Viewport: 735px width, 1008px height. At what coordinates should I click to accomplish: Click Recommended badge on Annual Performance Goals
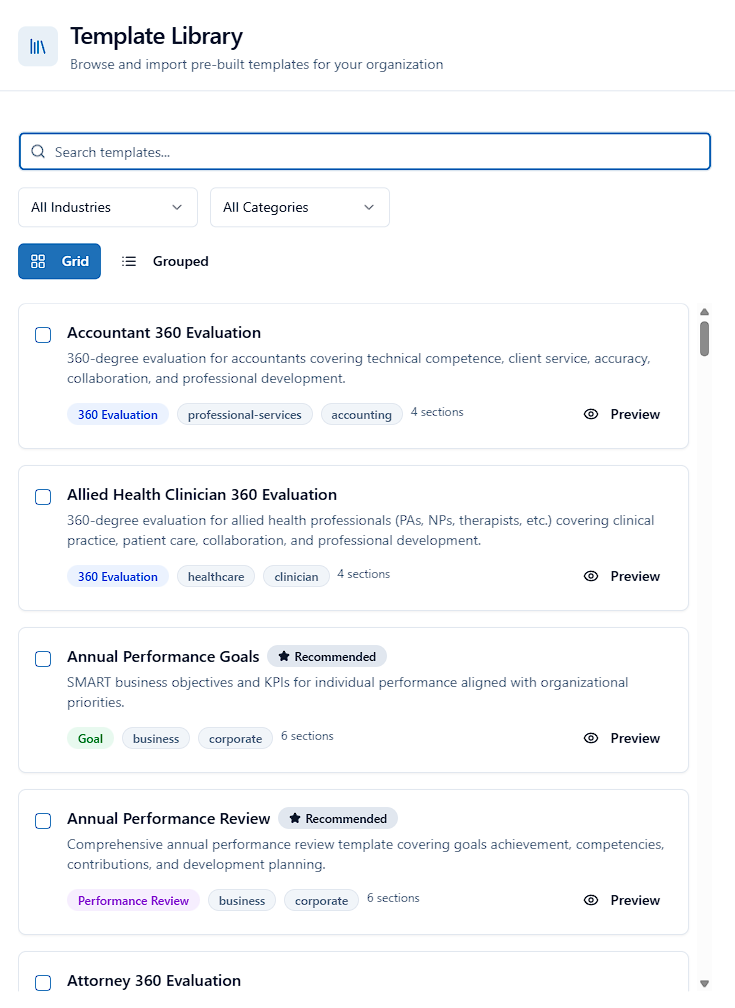coord(327,656)
